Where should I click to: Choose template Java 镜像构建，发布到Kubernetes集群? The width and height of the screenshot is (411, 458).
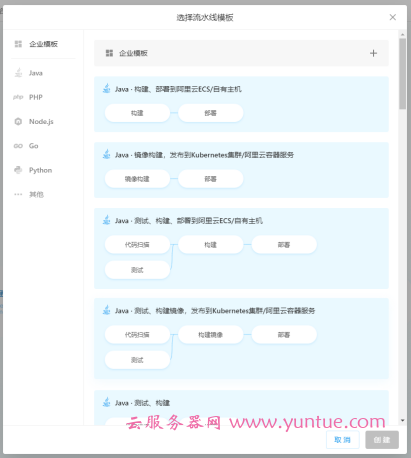point(241,170)
